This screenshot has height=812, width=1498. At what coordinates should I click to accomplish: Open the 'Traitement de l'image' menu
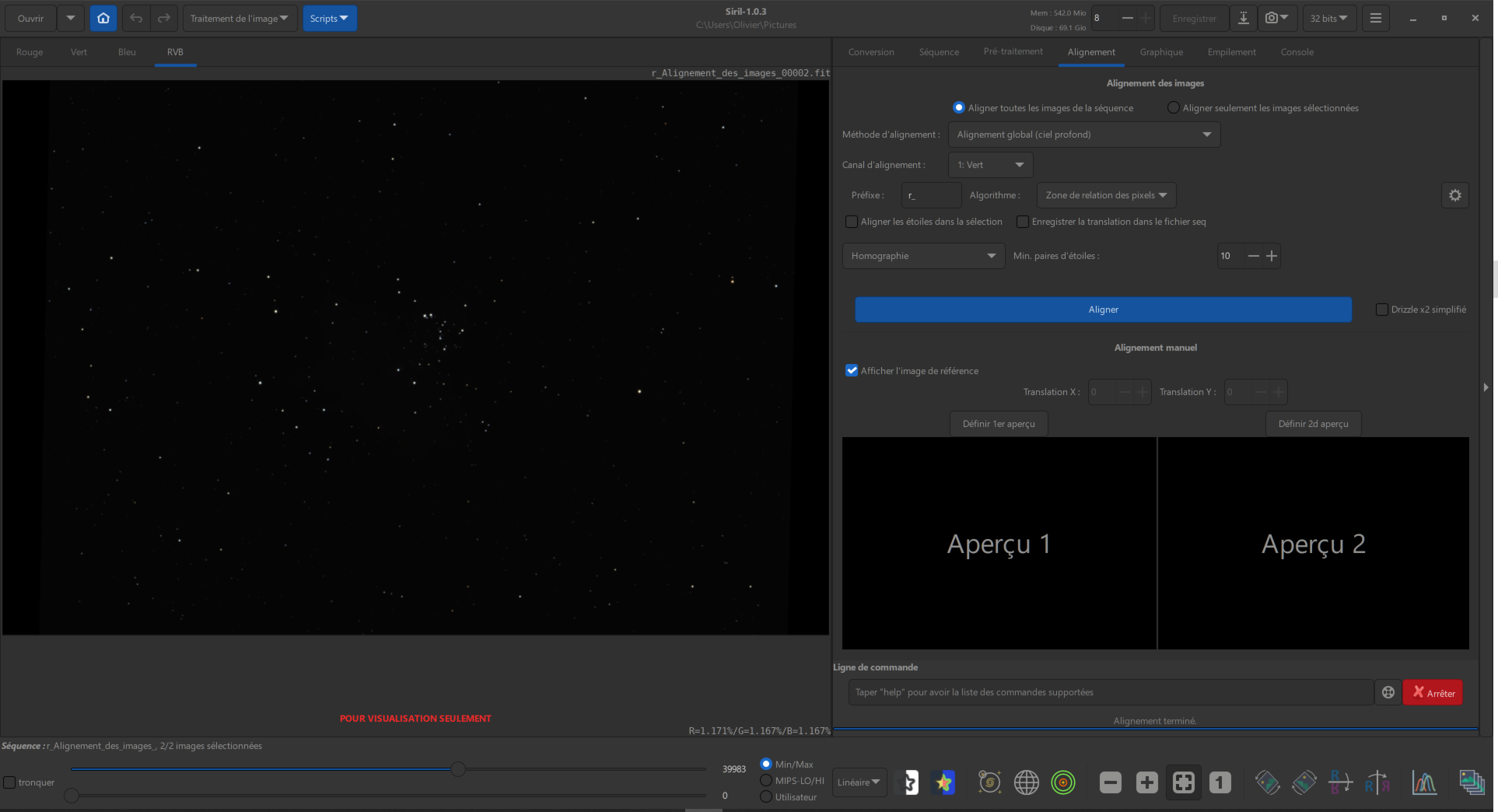click(240, 18)
